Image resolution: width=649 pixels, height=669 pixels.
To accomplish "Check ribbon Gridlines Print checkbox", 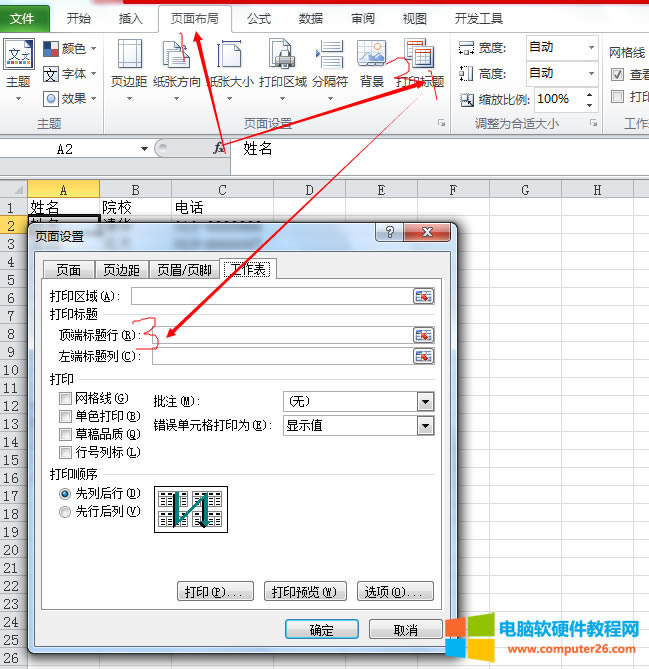I will (617, 96).
